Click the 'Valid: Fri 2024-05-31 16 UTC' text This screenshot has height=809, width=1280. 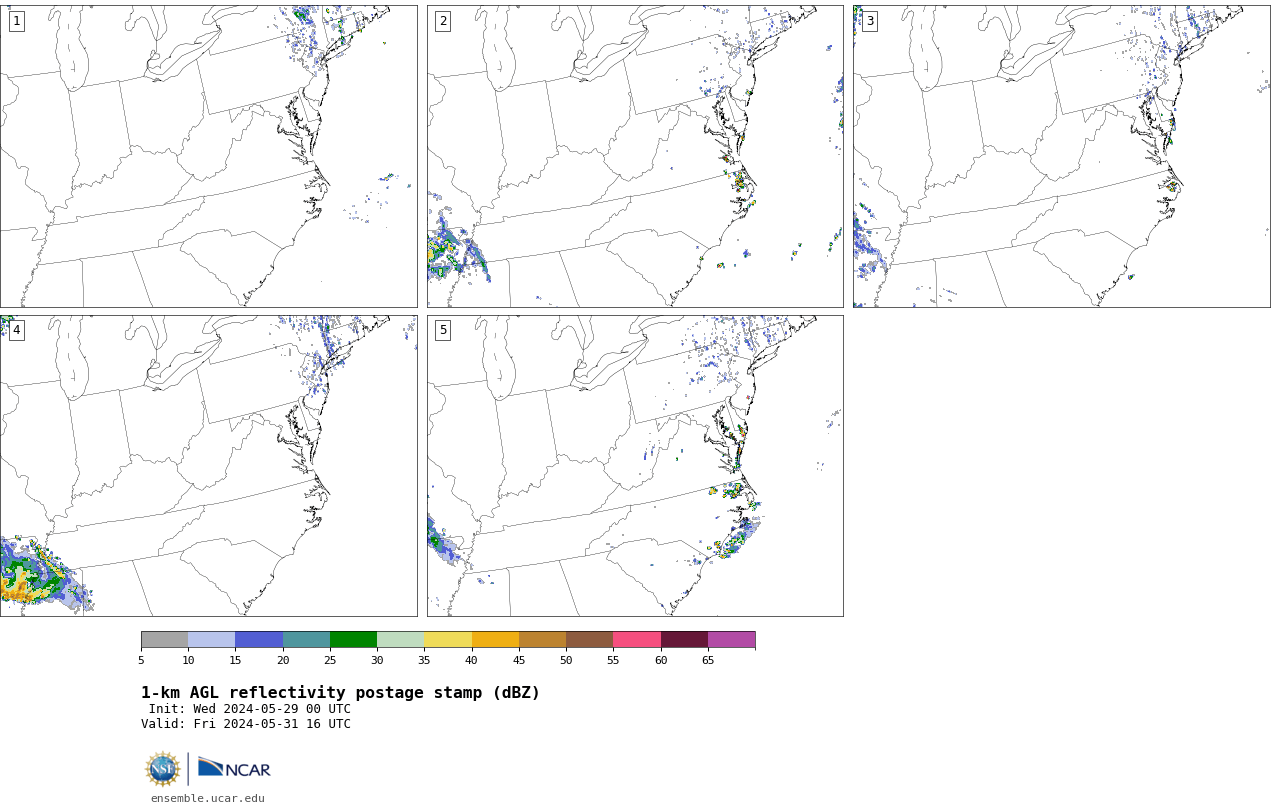pos(246,724)
